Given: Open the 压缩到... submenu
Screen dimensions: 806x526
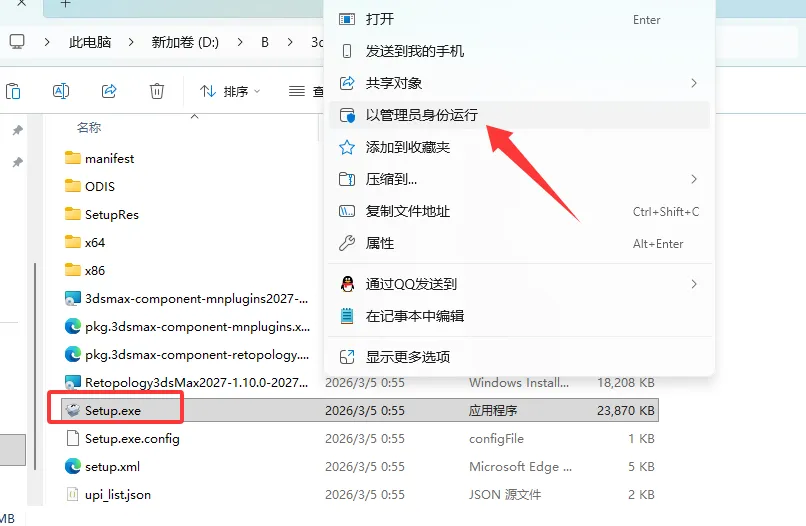Looking at the screenshot, I should (x=519, y=179).
